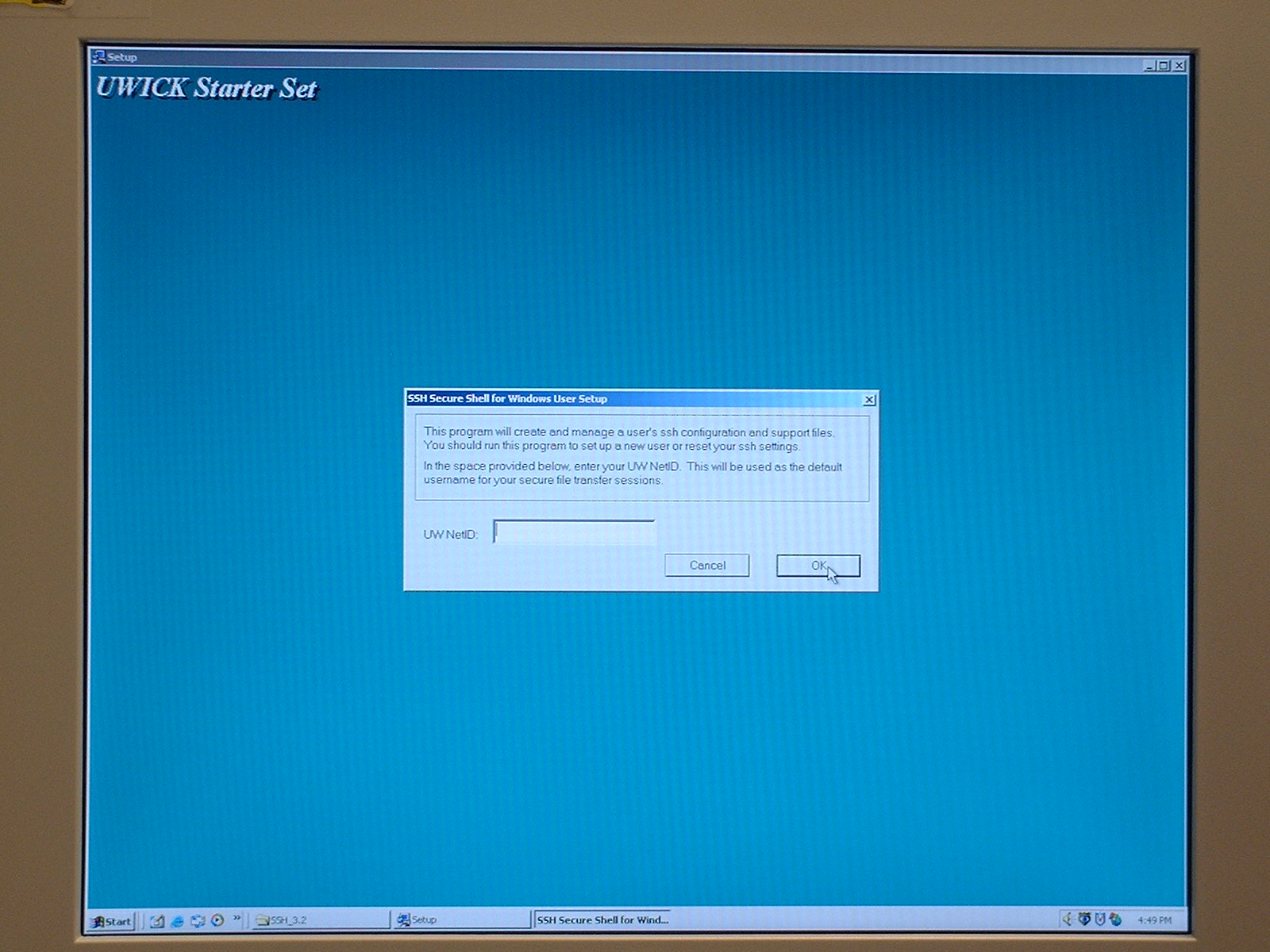Select SSH Secure Shell taskbar button

(602, 920)
